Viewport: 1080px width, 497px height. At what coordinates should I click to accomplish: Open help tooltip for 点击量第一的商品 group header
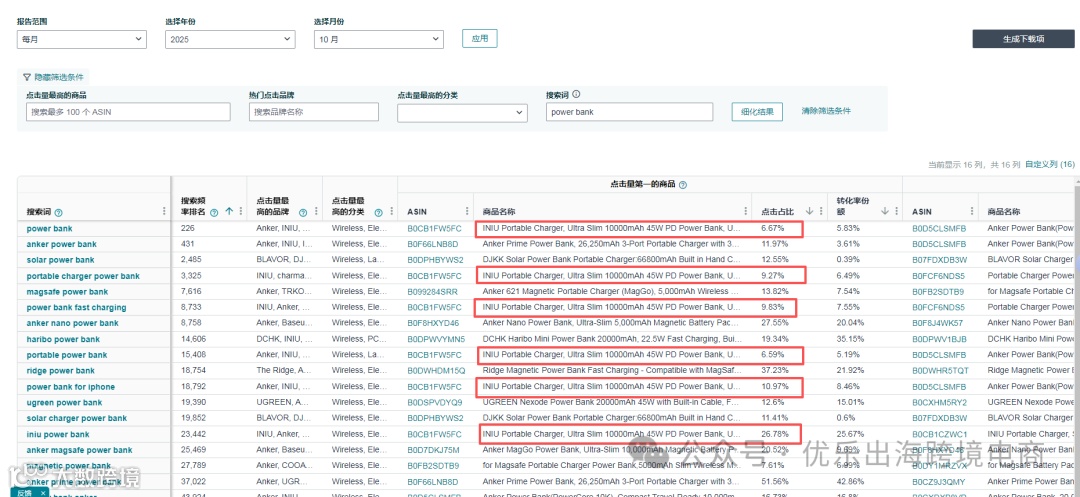[683, 185]
